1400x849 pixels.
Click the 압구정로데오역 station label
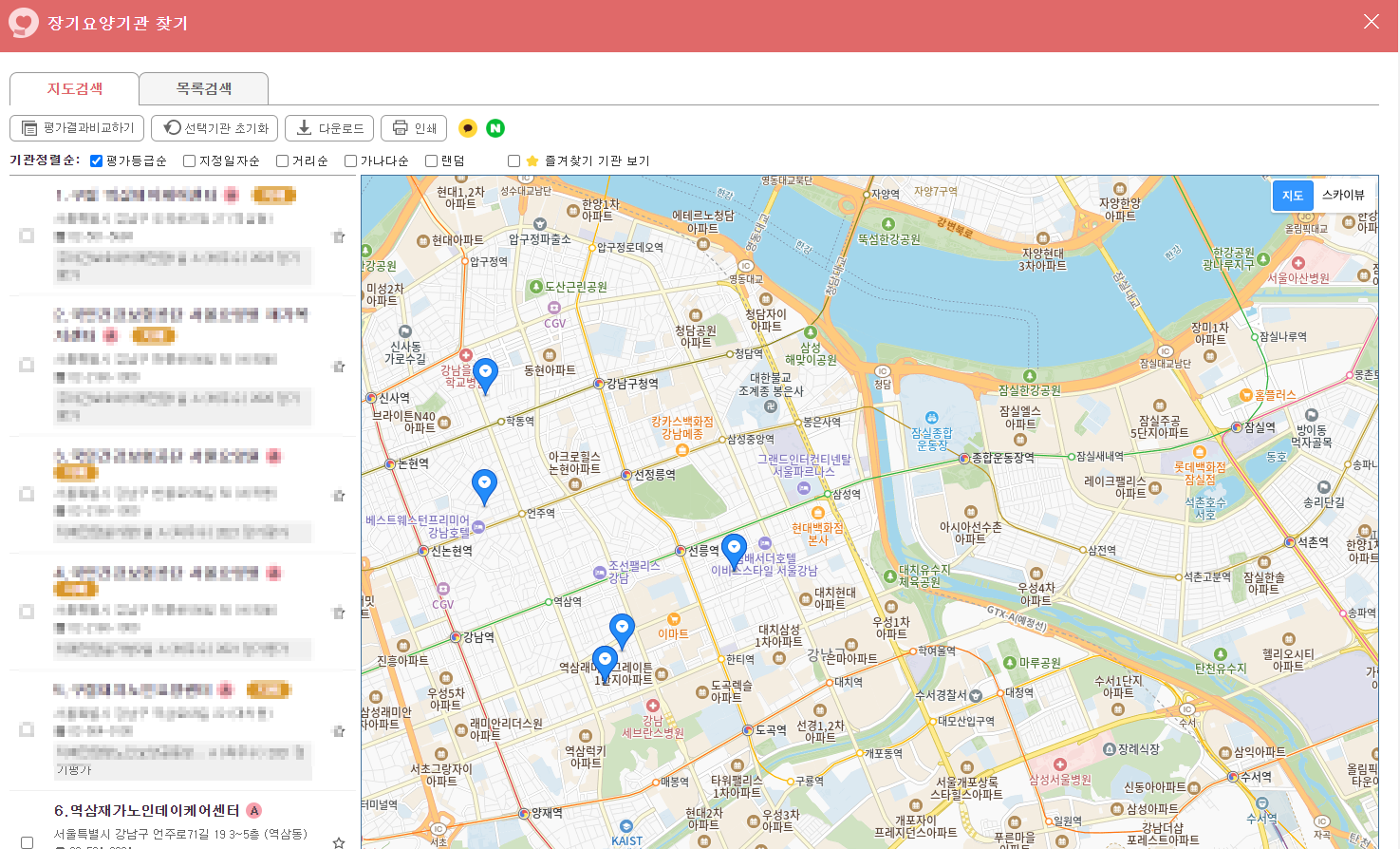(630, 248)
